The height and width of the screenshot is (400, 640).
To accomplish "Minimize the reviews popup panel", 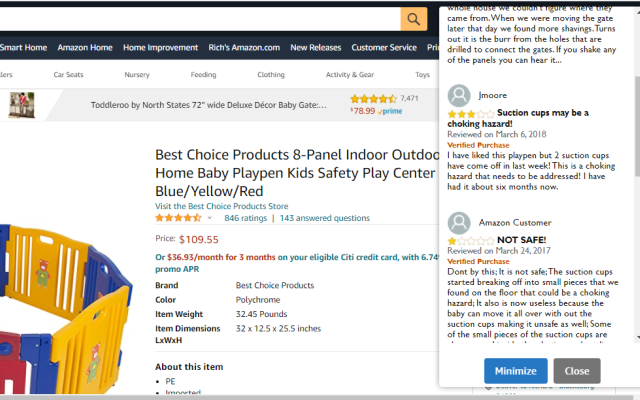I will click(x=515, y=370).
